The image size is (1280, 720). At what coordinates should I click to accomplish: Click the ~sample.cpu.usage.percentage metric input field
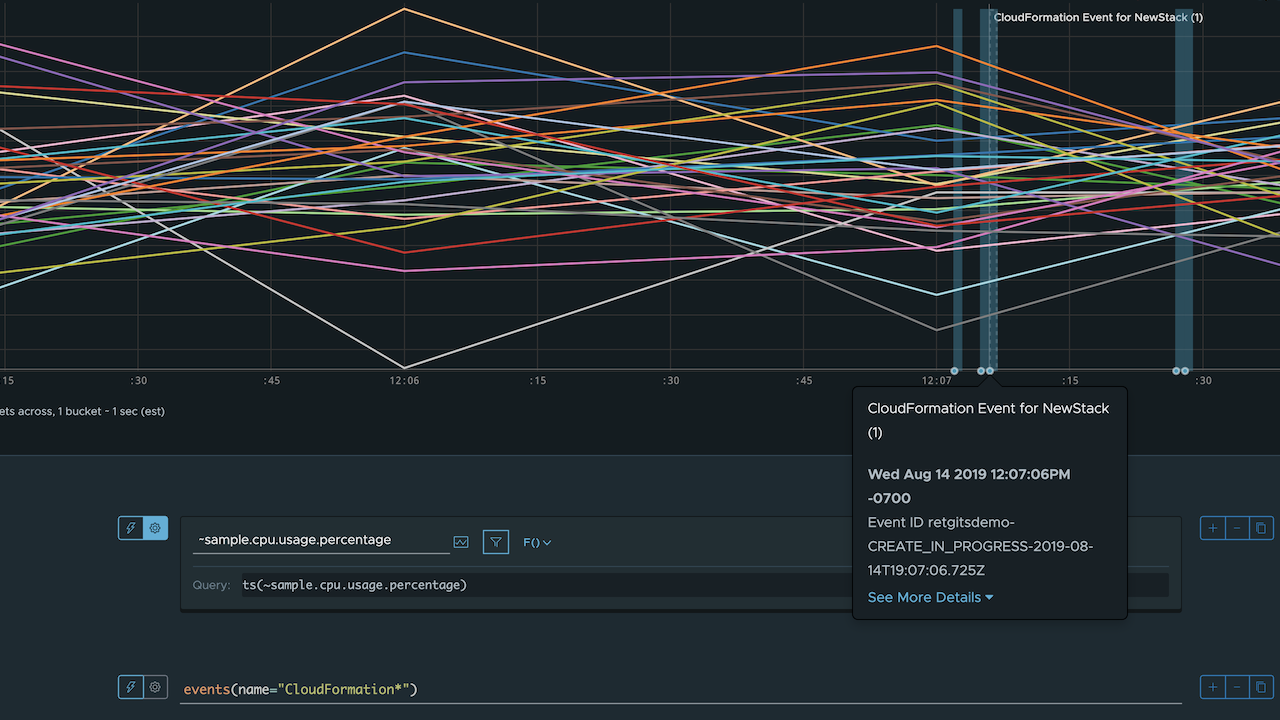[x=320, y=540]
